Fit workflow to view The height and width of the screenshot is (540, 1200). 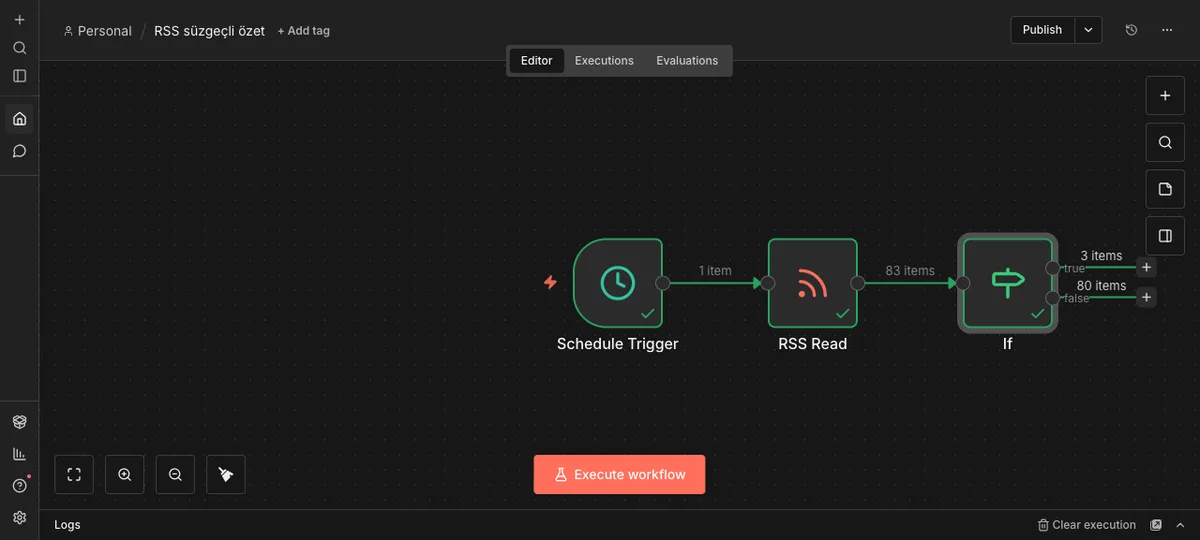point(74,475)
